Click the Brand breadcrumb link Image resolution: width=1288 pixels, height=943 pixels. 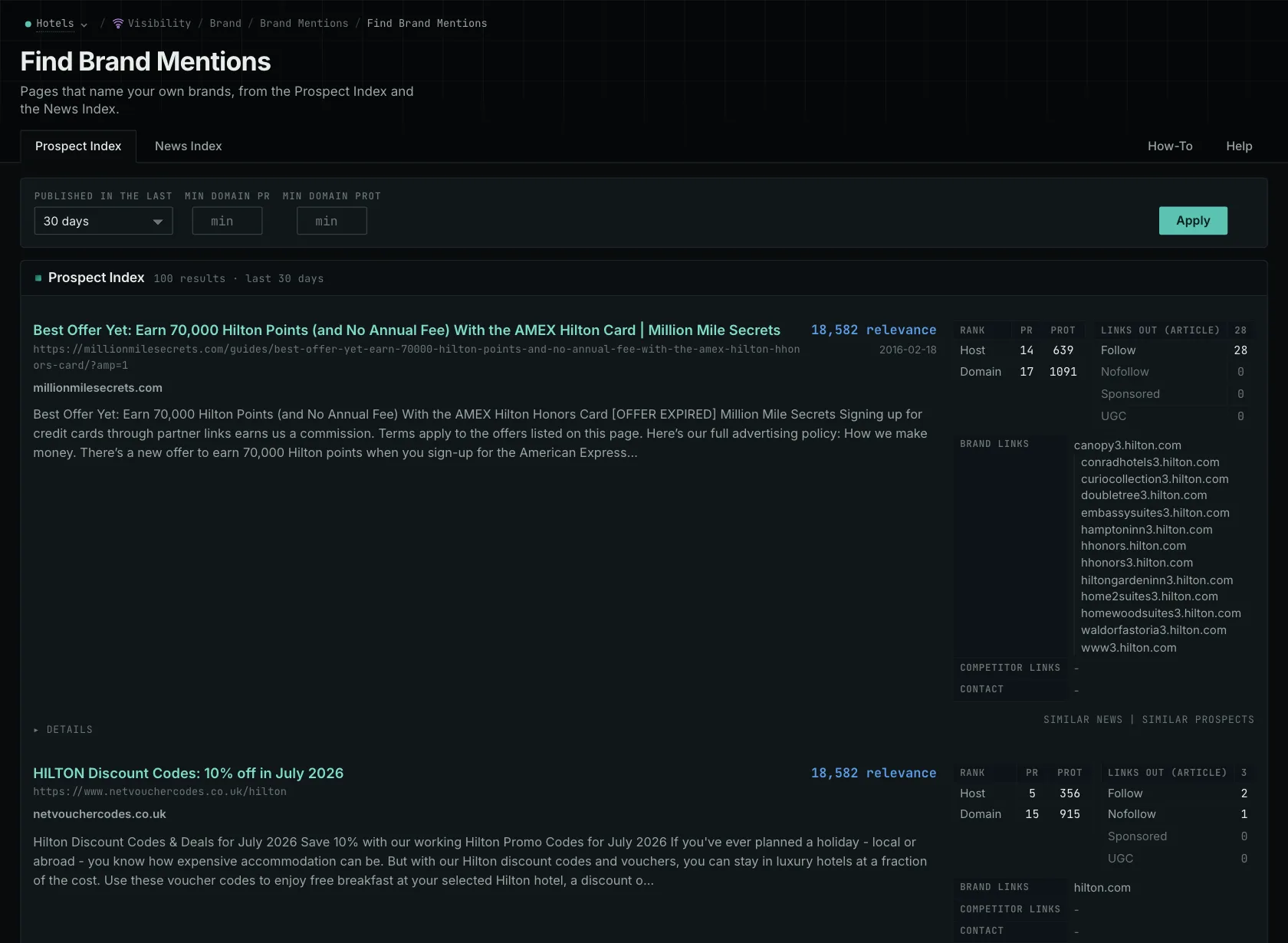(225, 24)
